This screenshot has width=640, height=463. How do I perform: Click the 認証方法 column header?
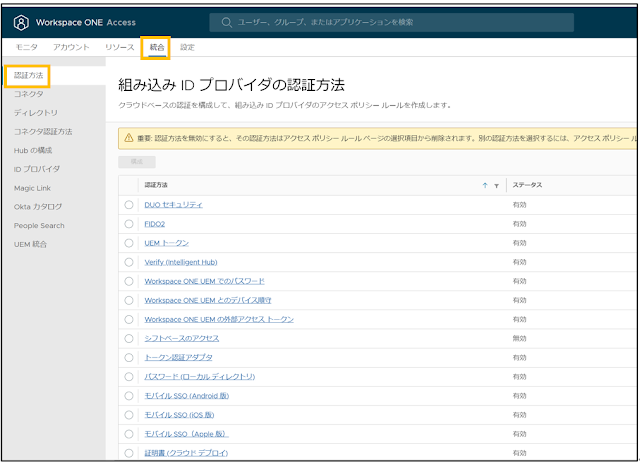click(x=156, y=185)
